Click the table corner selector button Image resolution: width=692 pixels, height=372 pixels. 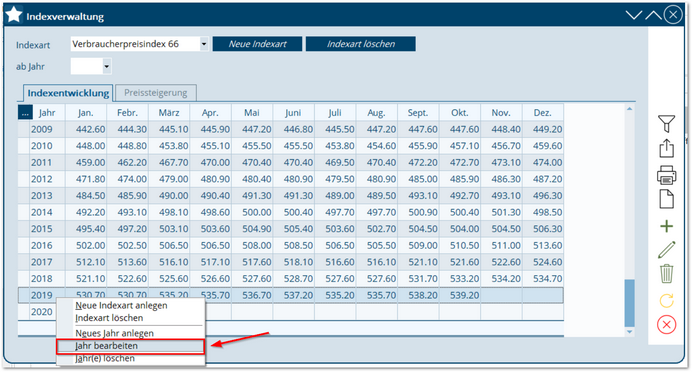click(25, 113)
